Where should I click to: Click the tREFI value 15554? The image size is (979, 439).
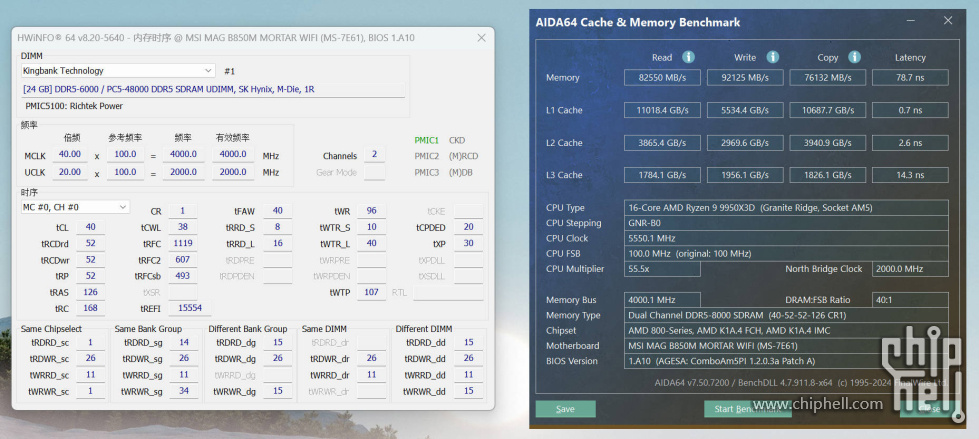click(190, 308)
